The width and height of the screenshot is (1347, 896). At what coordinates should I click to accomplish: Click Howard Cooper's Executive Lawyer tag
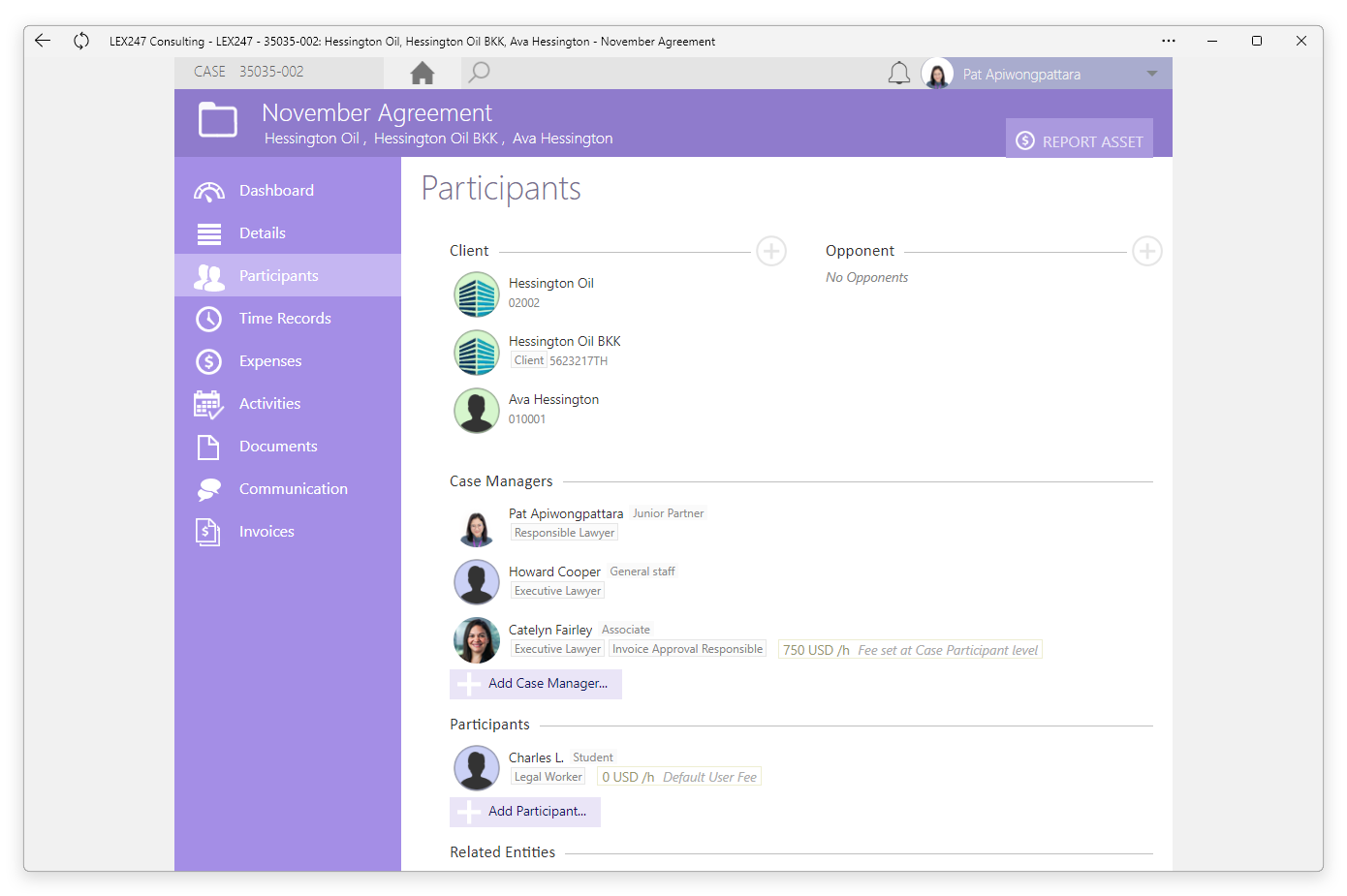click(557, 591)
